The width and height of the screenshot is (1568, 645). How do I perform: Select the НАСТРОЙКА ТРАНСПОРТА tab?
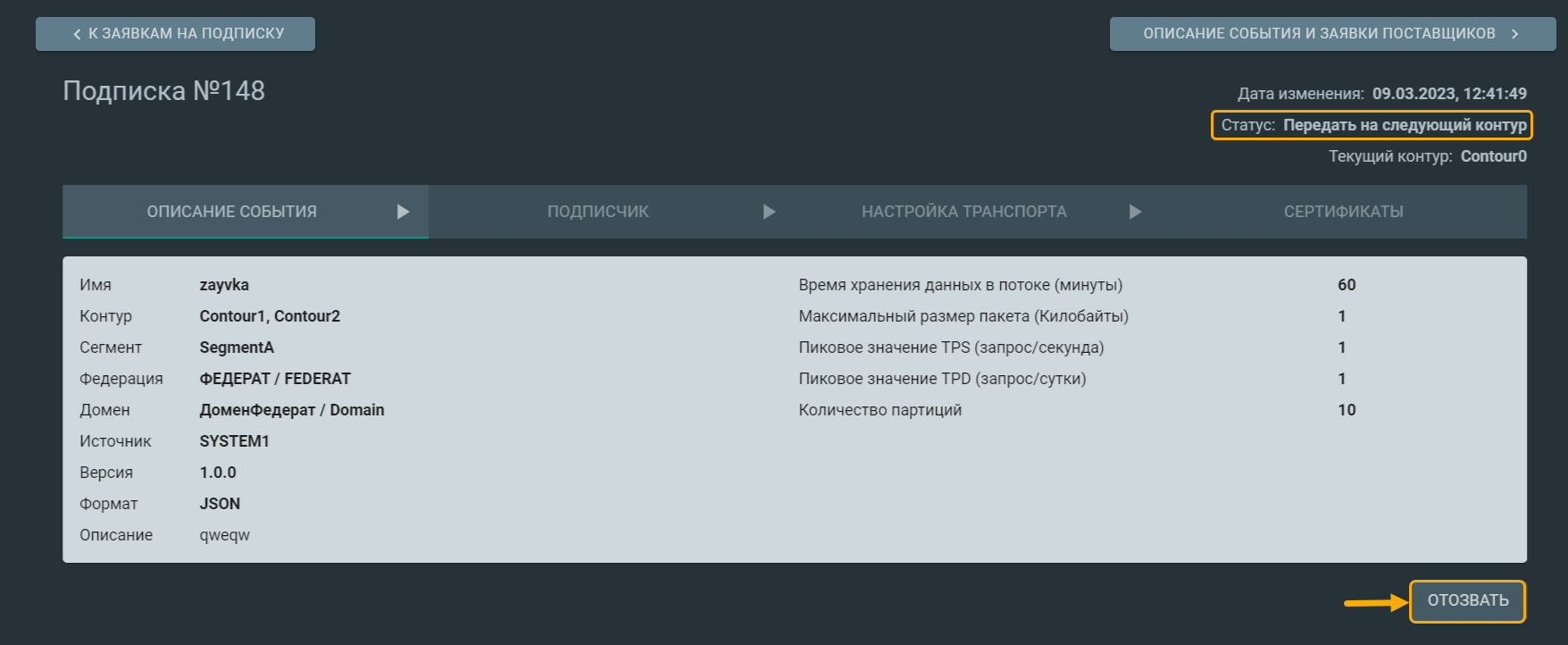[x=963, y=212]
